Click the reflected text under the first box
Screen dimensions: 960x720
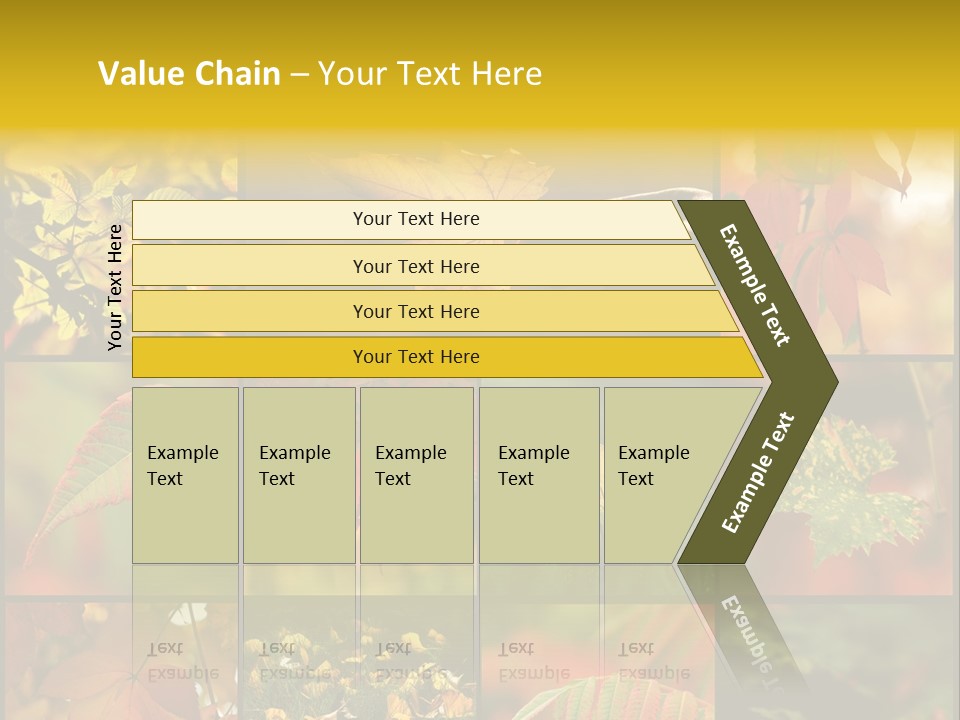pos(183,661)
